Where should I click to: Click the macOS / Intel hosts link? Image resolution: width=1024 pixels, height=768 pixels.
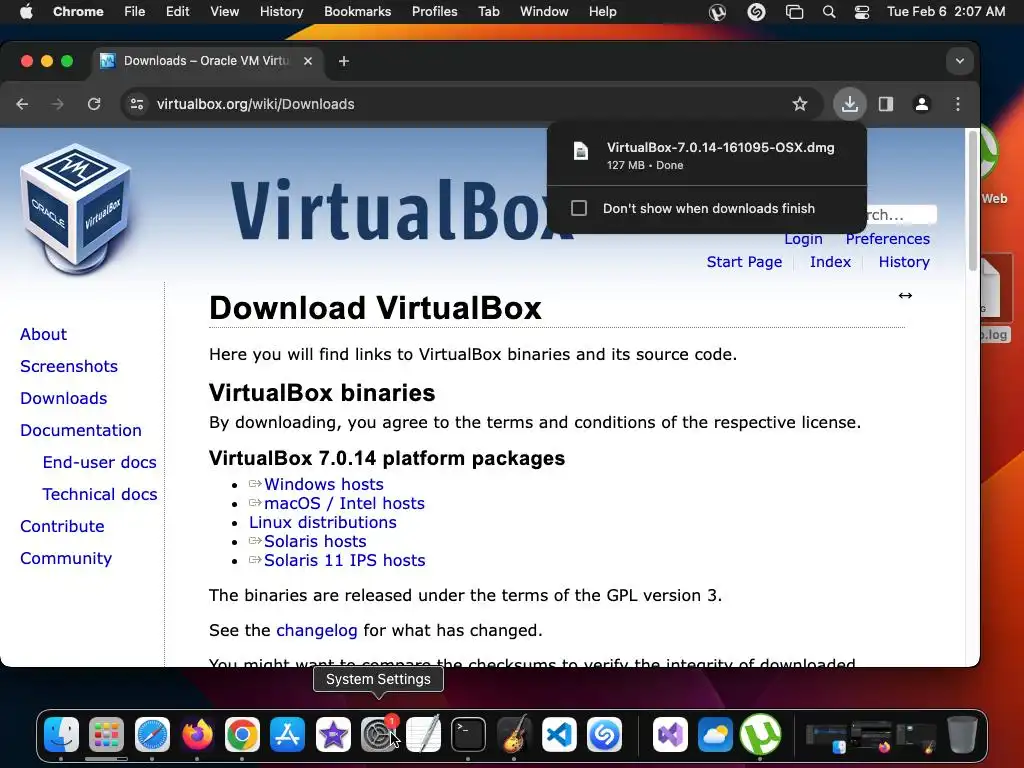pyautogui.click(x=344, y=504)
